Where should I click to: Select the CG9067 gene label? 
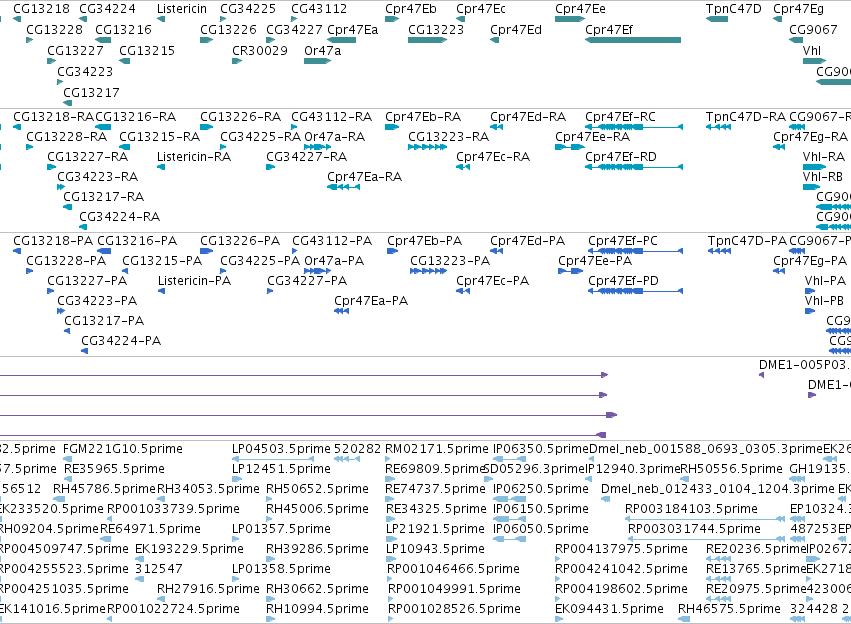[814, 29]
